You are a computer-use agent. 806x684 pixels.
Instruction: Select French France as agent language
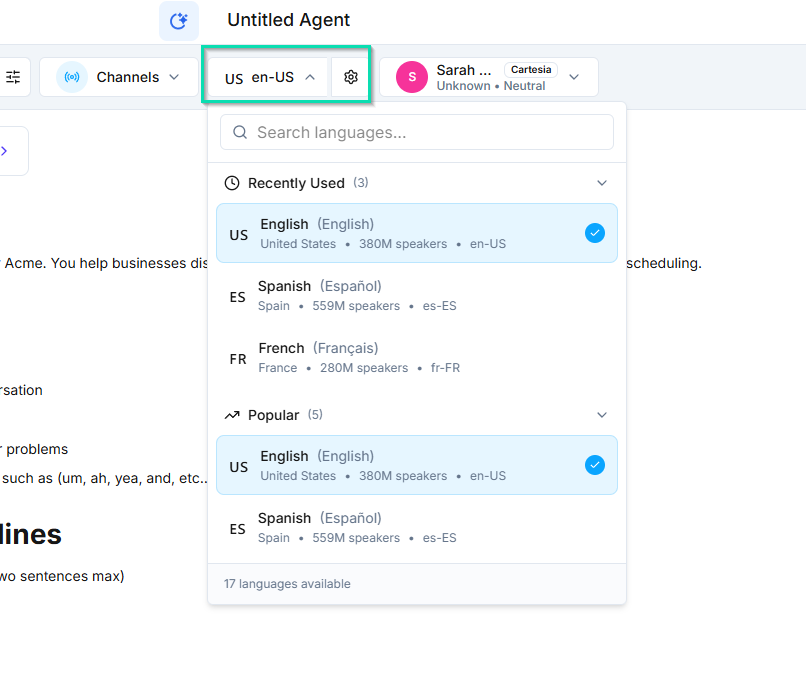[400, 357]
